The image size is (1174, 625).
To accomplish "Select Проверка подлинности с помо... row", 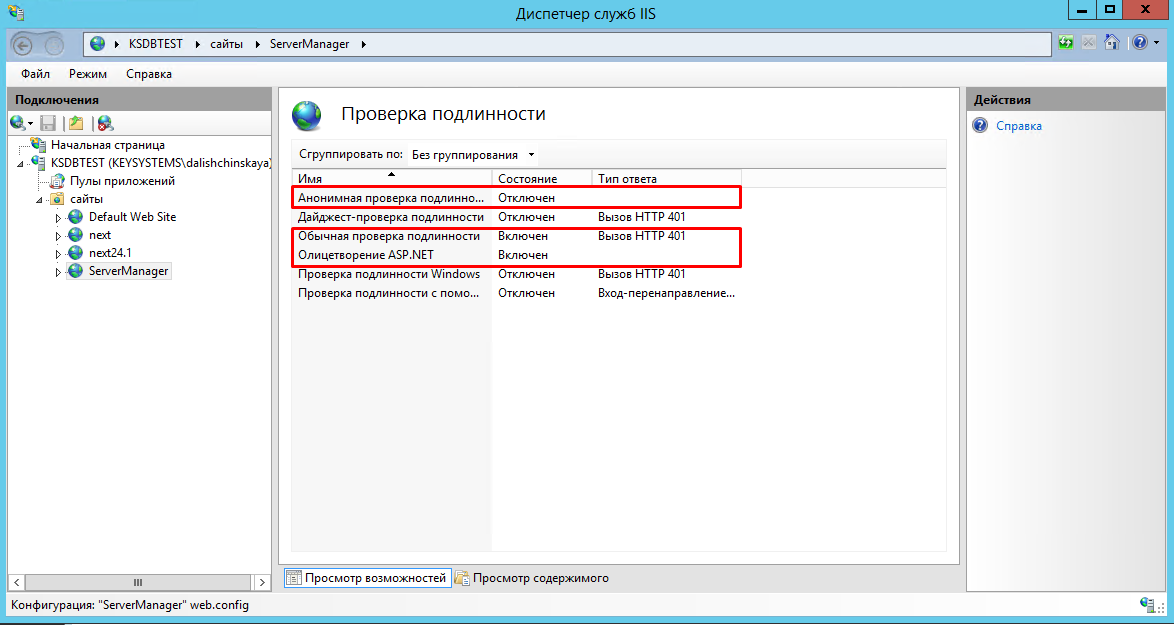I will (x=517, y=293).
